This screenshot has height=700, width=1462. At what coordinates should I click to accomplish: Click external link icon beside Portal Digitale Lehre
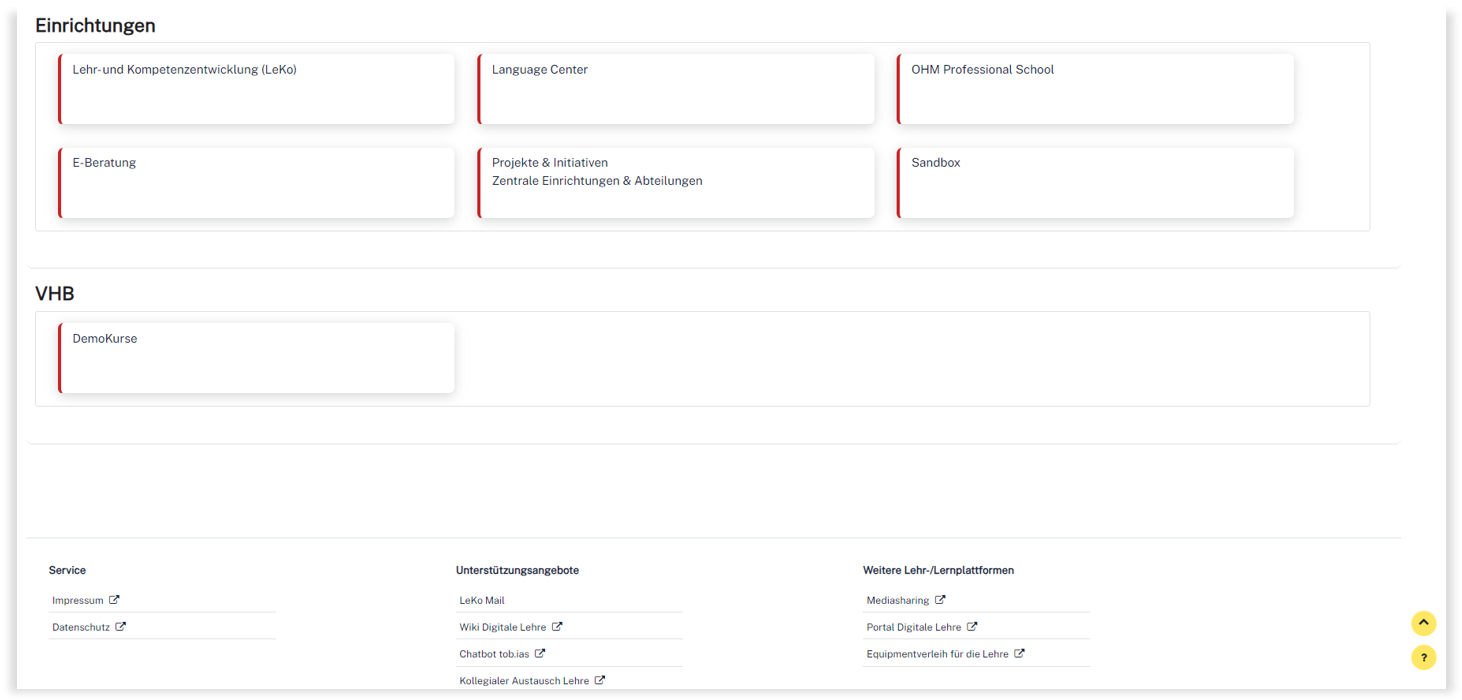point(972,627)
